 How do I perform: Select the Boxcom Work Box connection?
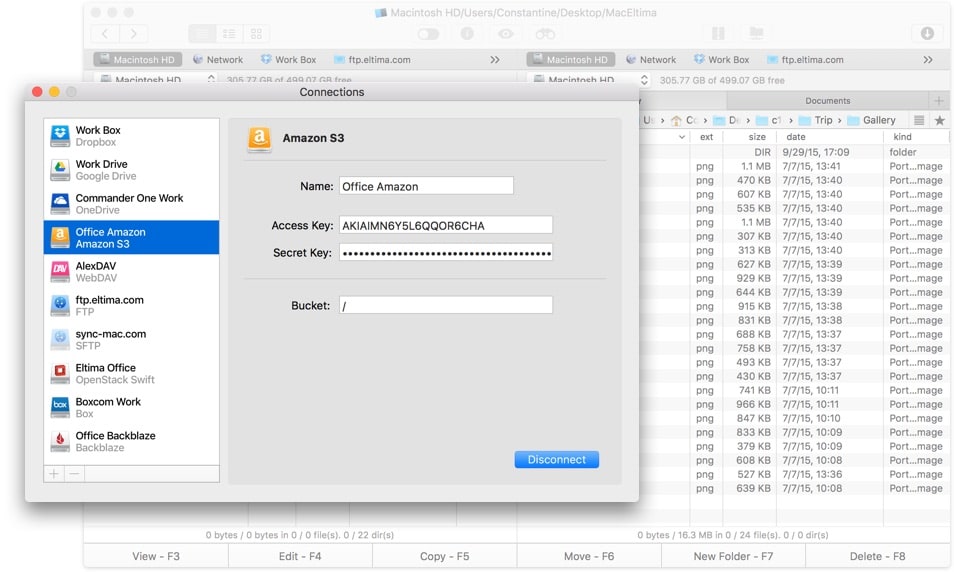click(x=131, y=408)
